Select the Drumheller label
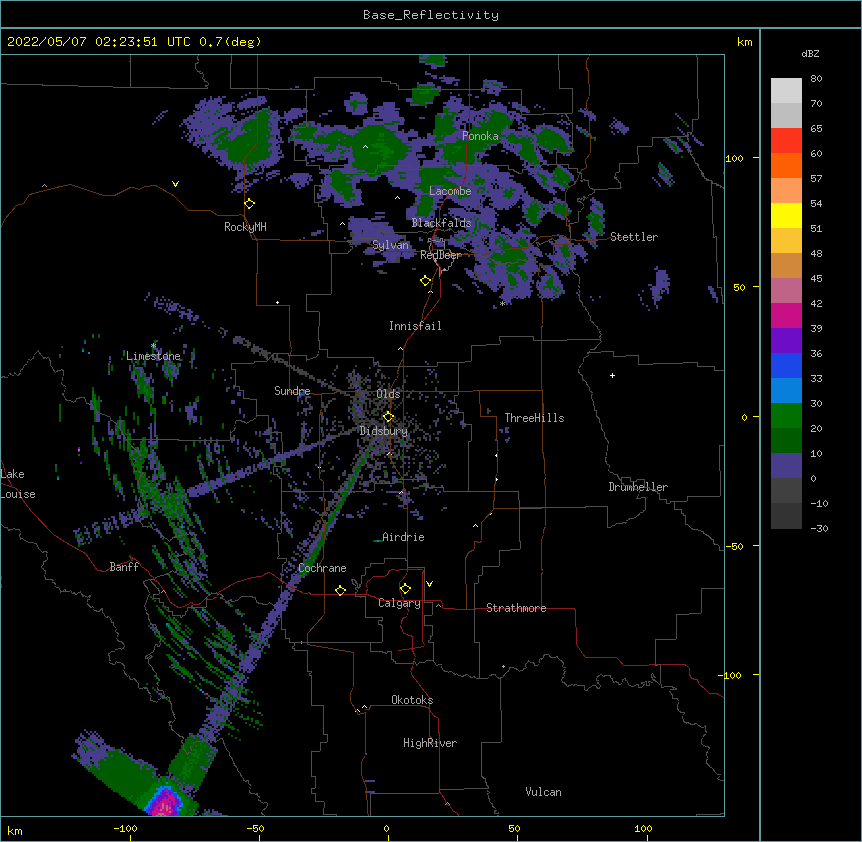862x842 pixels. tap(638, 487)
